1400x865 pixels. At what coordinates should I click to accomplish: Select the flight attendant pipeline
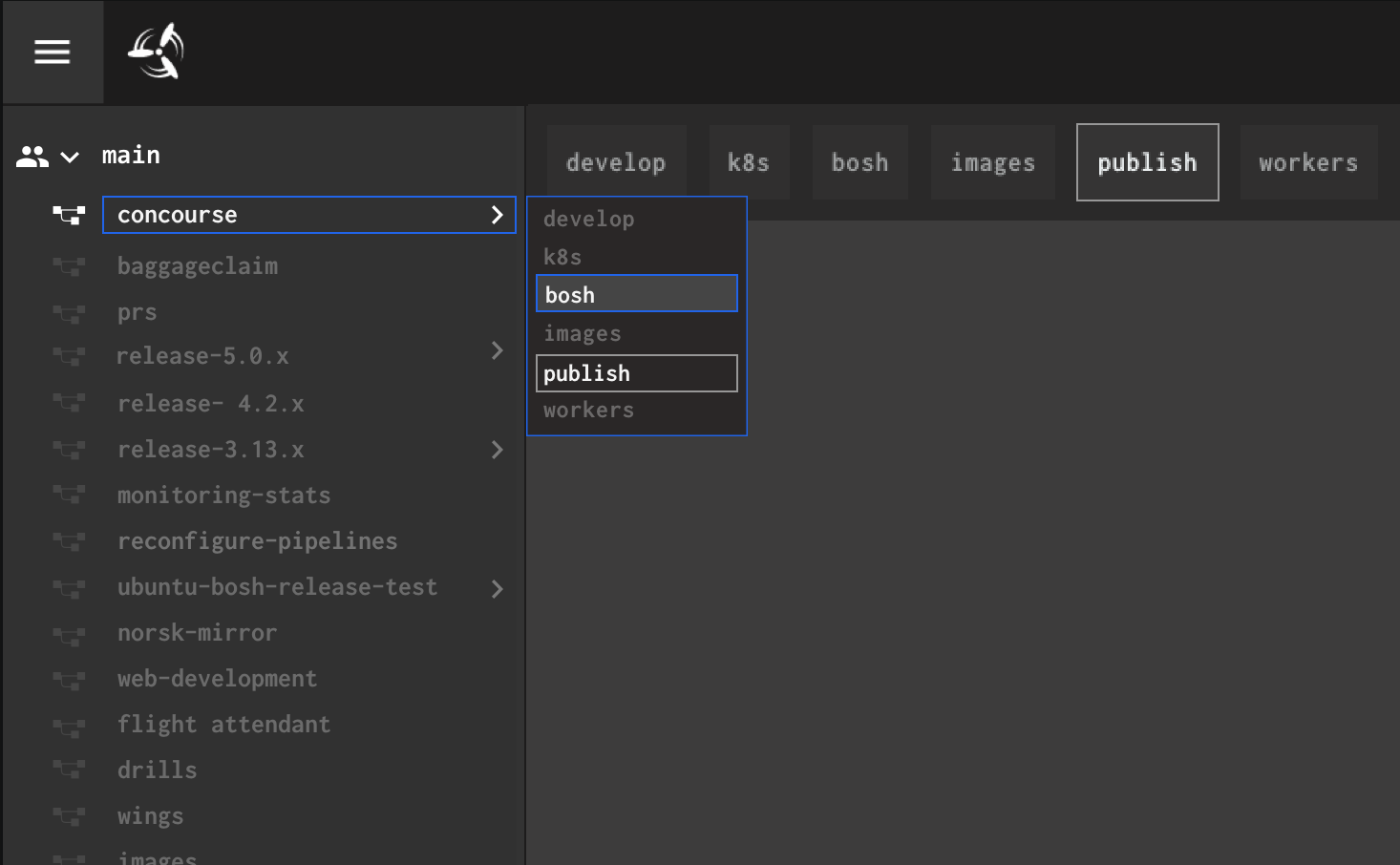pyautogui.click(x=223, y=724)
